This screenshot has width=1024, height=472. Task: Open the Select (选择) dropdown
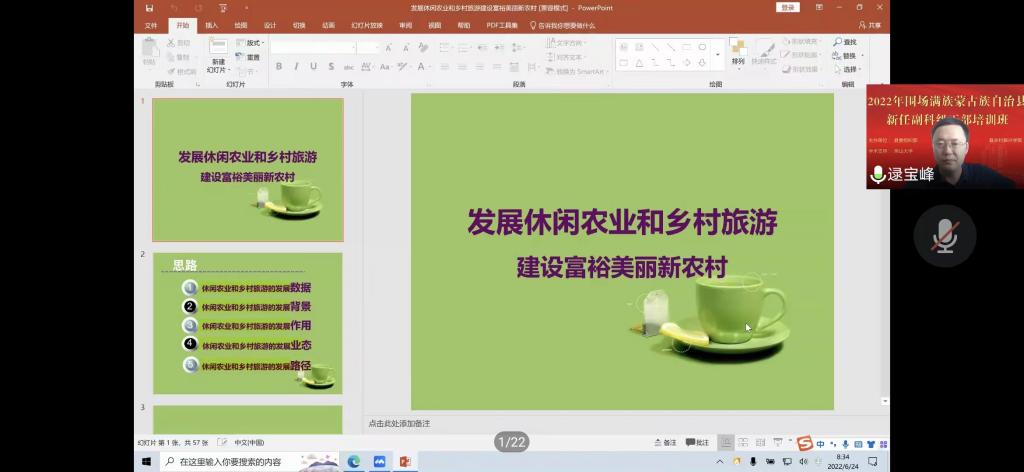849,69
